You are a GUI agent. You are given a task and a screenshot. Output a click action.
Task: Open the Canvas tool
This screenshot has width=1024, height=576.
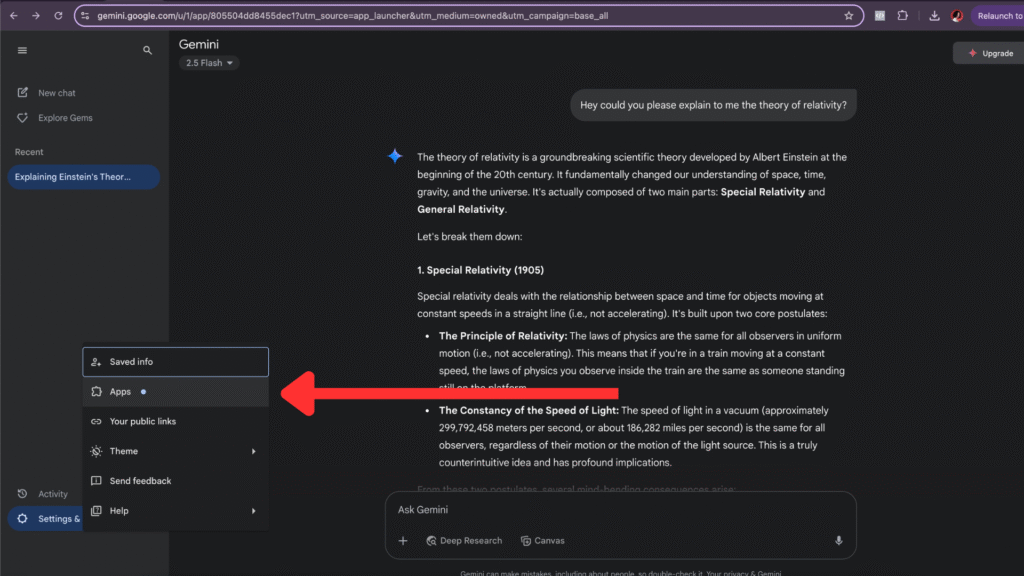click(543, 541)
